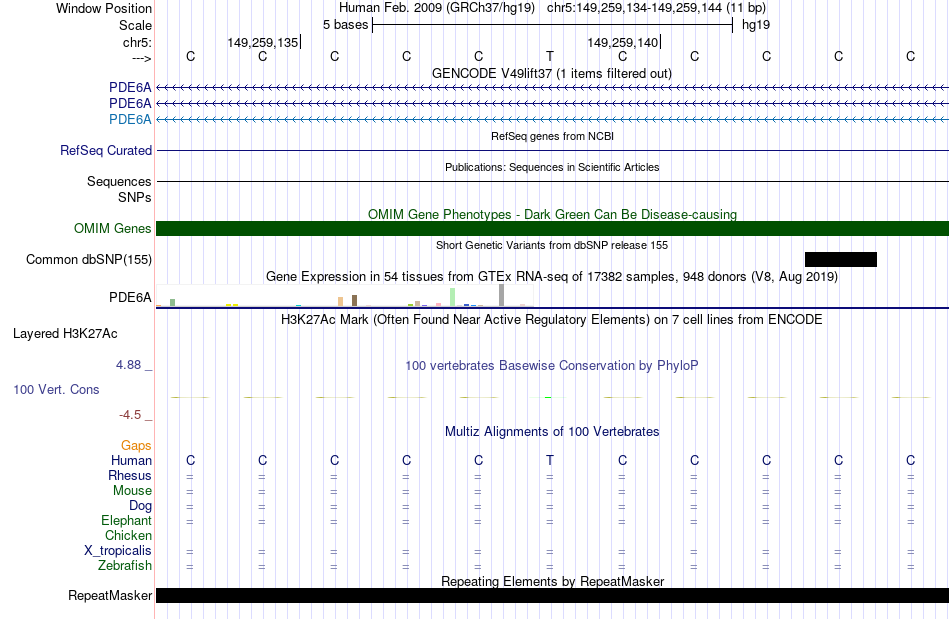This screenshot has height=619, width=950.
Task: Click the light-blue PDE6A gene label
Action: 130,119
